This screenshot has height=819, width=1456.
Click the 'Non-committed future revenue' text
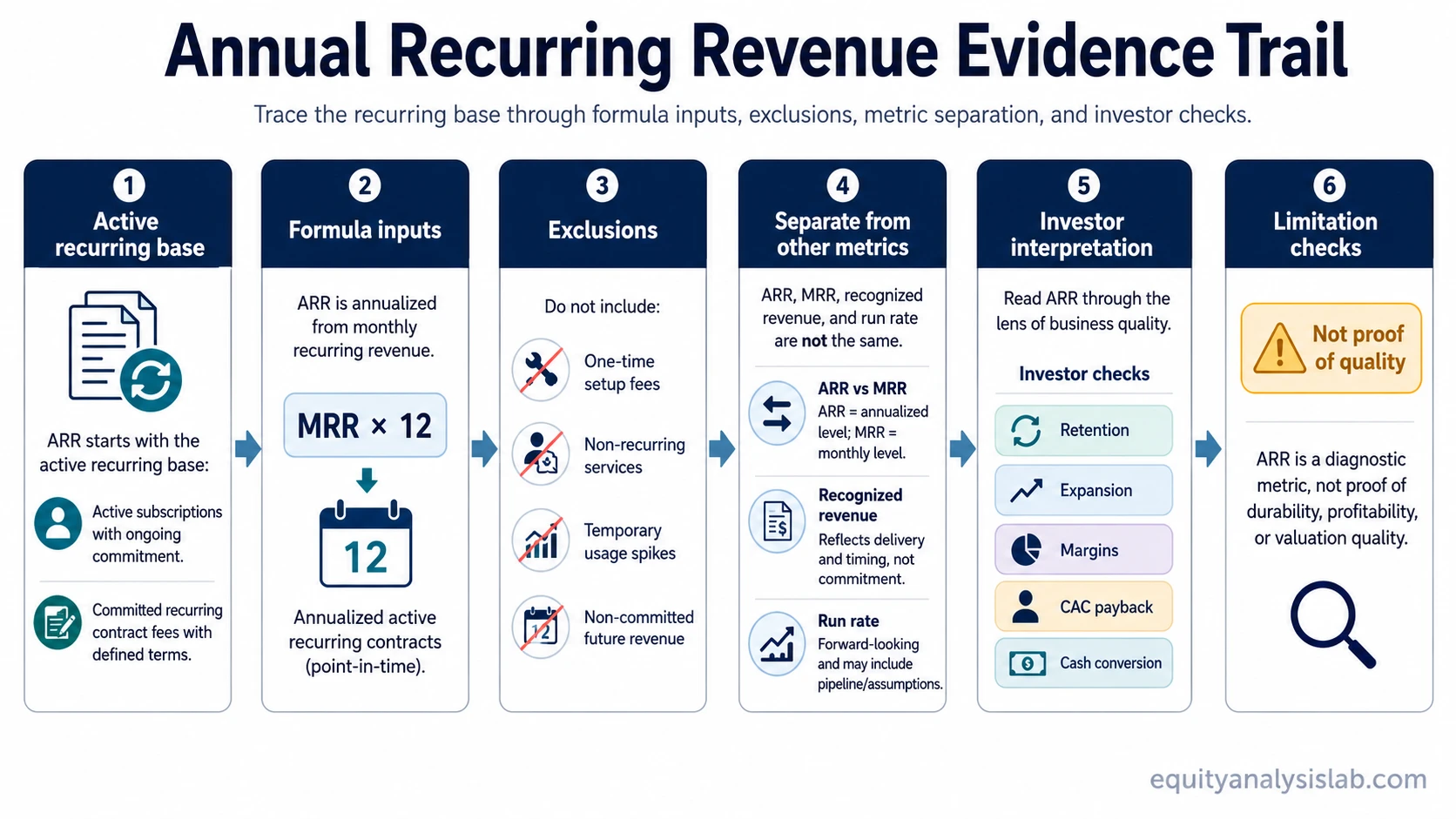tap(638, 628)
